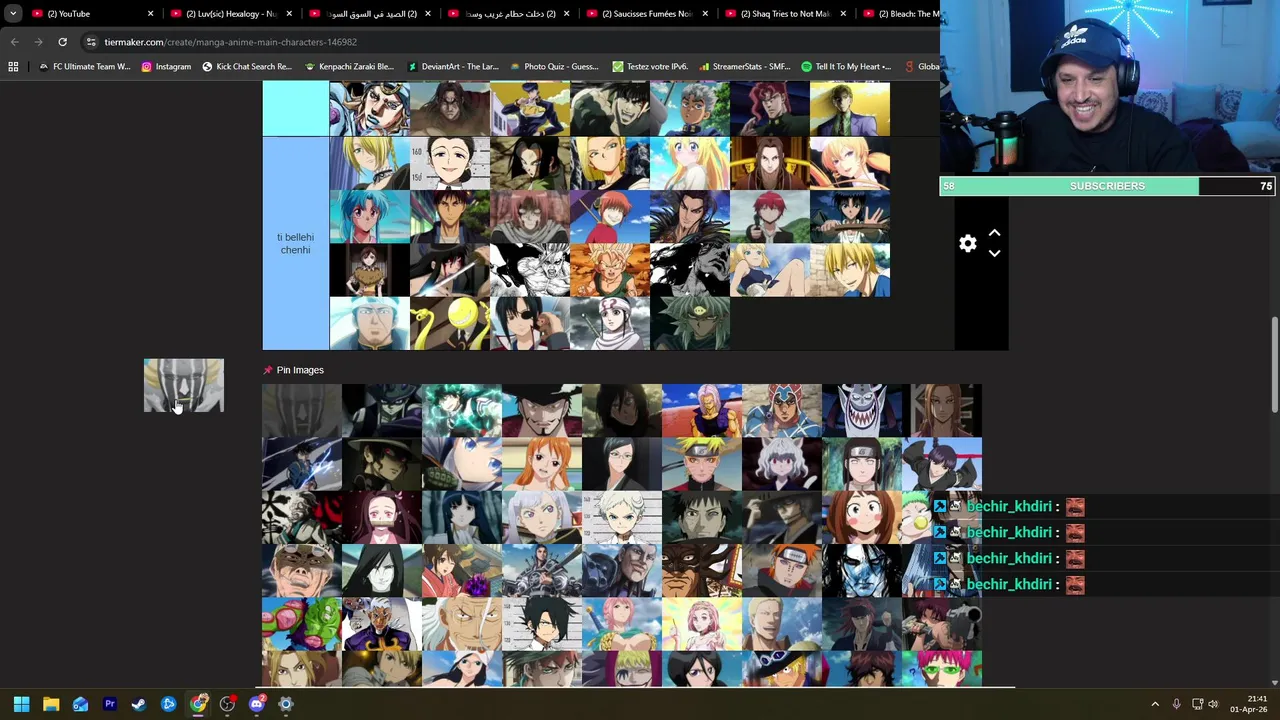View site information icon in address bar
The width and height of the screenshot is (1280, 720).
tap(91, 42)
